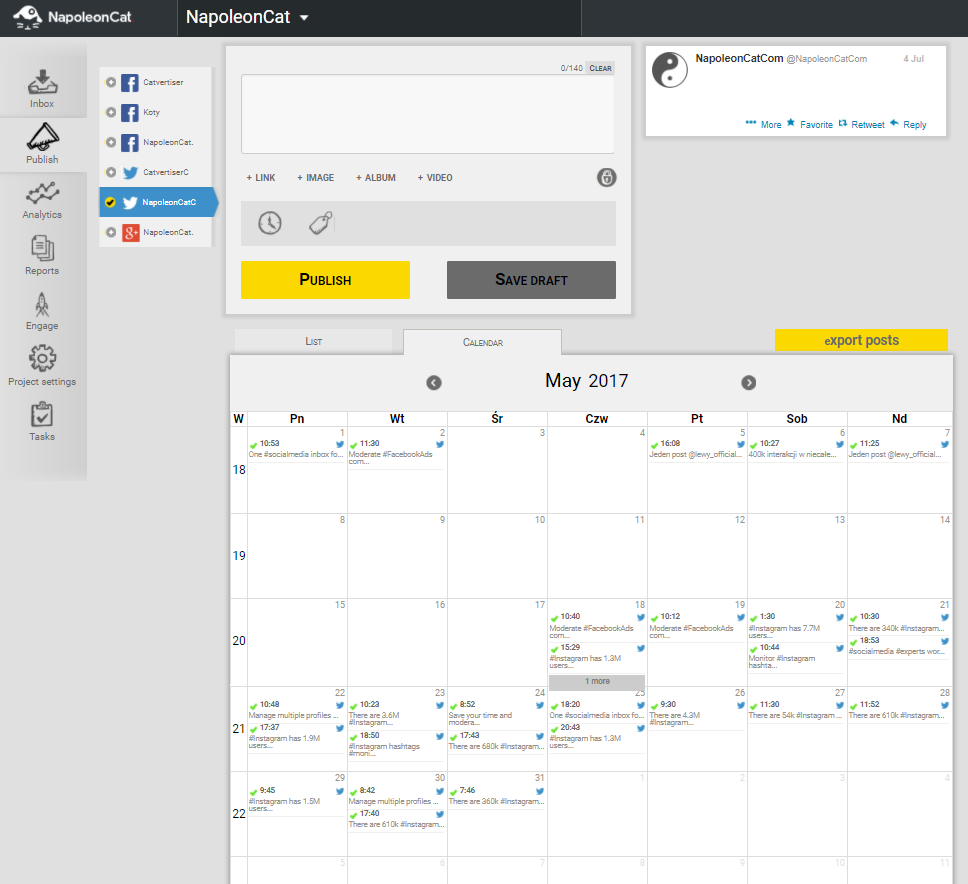Open the Engage rocket icon

coord(42,304)
